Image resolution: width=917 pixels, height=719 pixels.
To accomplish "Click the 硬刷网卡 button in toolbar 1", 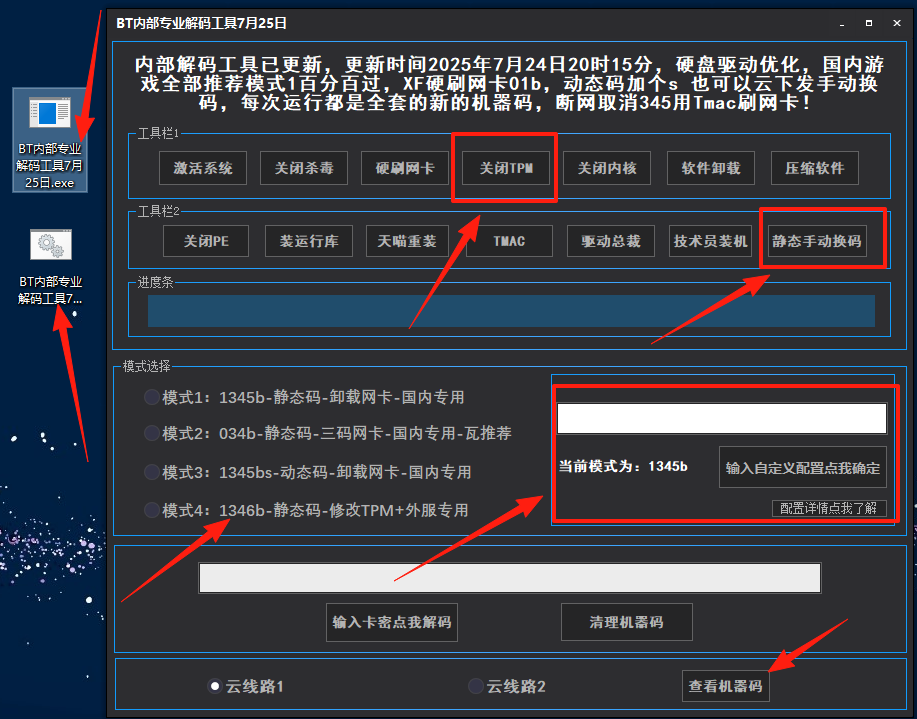I will click(405, 168).
